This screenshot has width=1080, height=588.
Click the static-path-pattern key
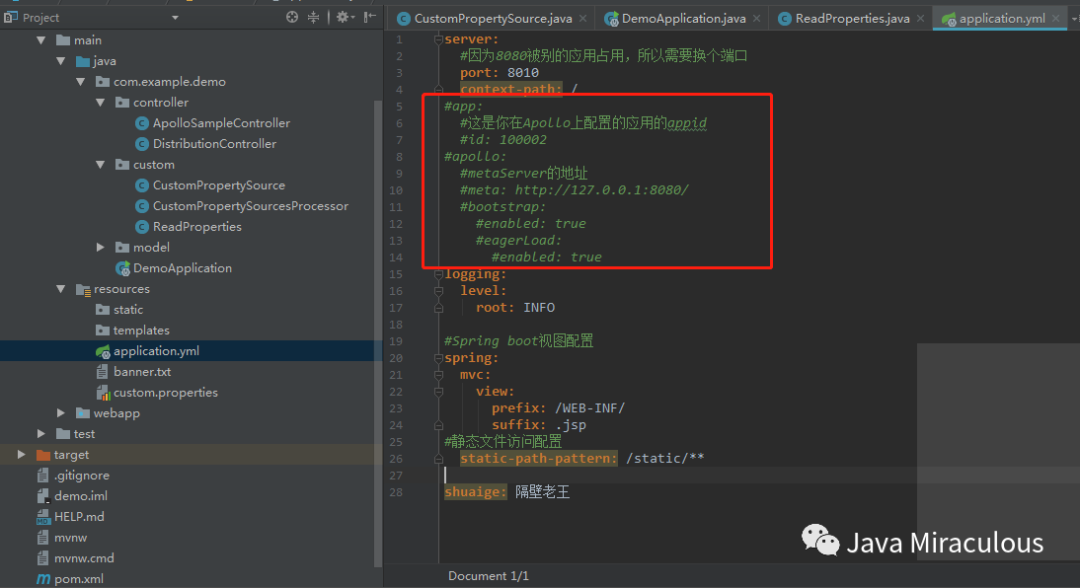539,459
